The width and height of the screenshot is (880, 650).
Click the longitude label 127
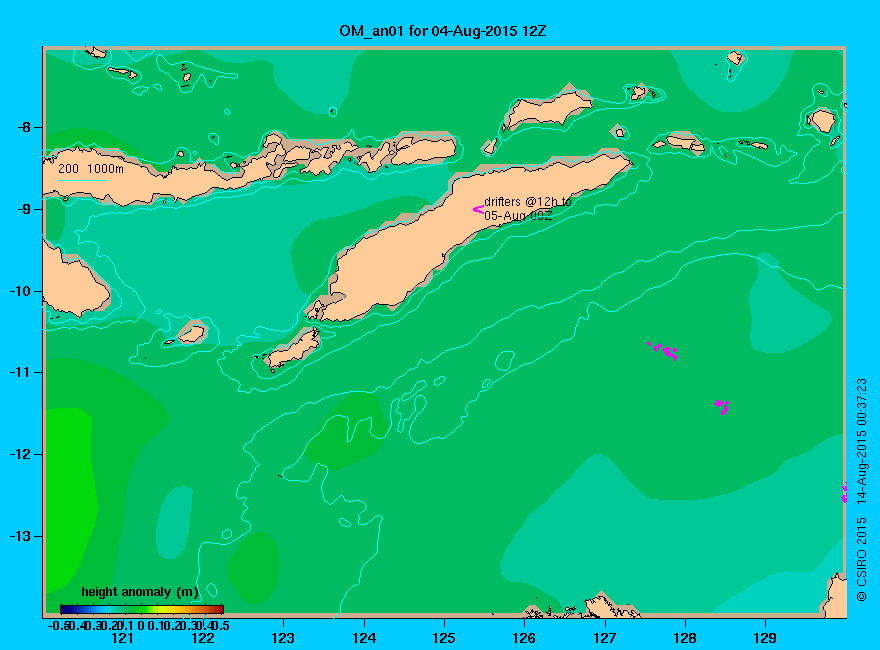[x=604, y=638]
